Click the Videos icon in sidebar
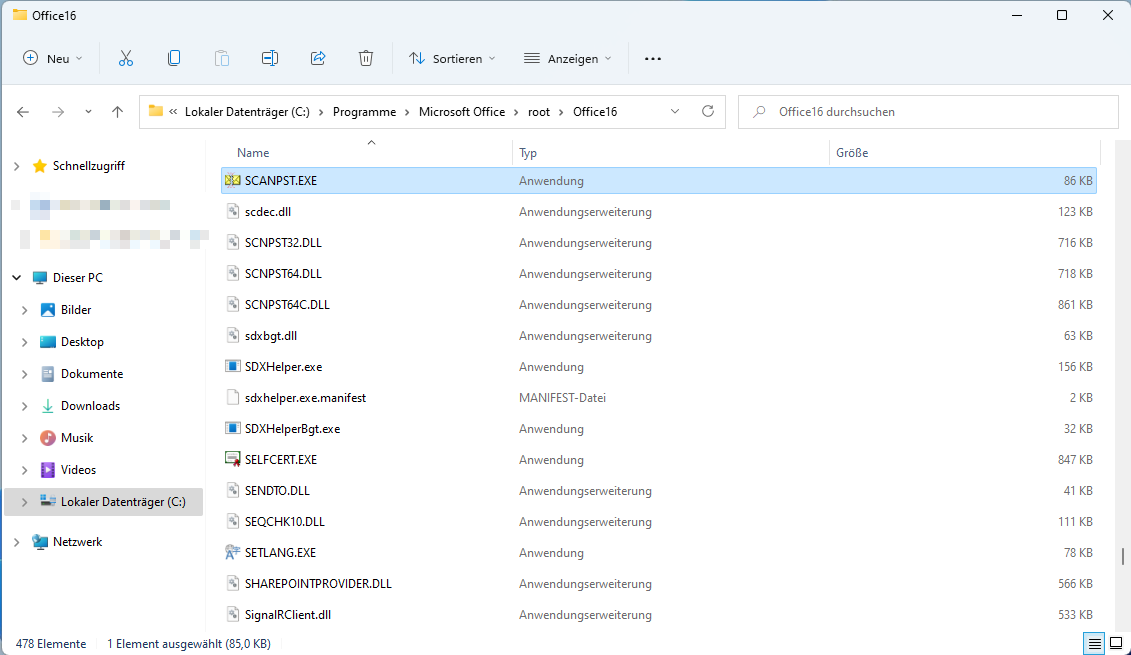This screenshot has height=655, width=1131. click(x=48, y=470)
